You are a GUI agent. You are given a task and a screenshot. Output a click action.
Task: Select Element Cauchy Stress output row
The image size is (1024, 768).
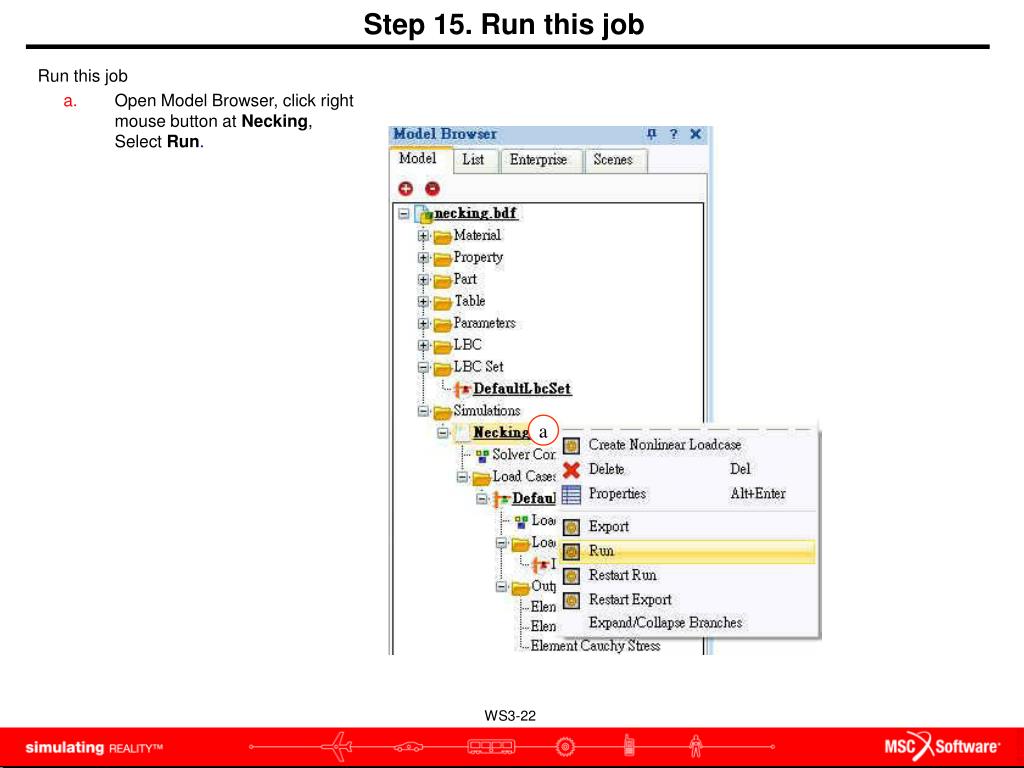pyautogui.click(x=595, y=646)
